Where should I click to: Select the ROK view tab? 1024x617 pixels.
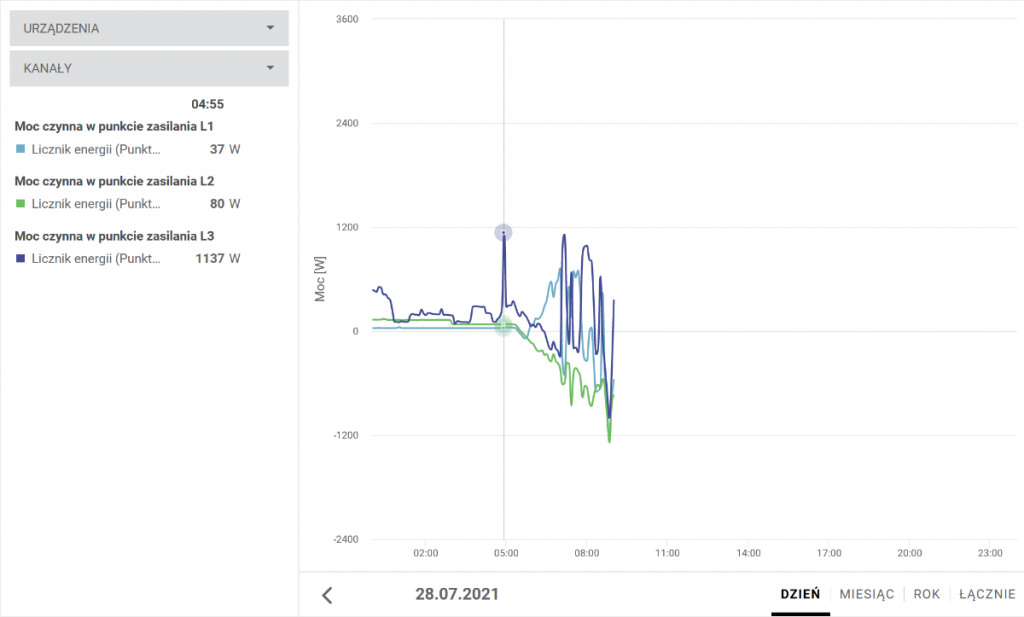(926, 594)
